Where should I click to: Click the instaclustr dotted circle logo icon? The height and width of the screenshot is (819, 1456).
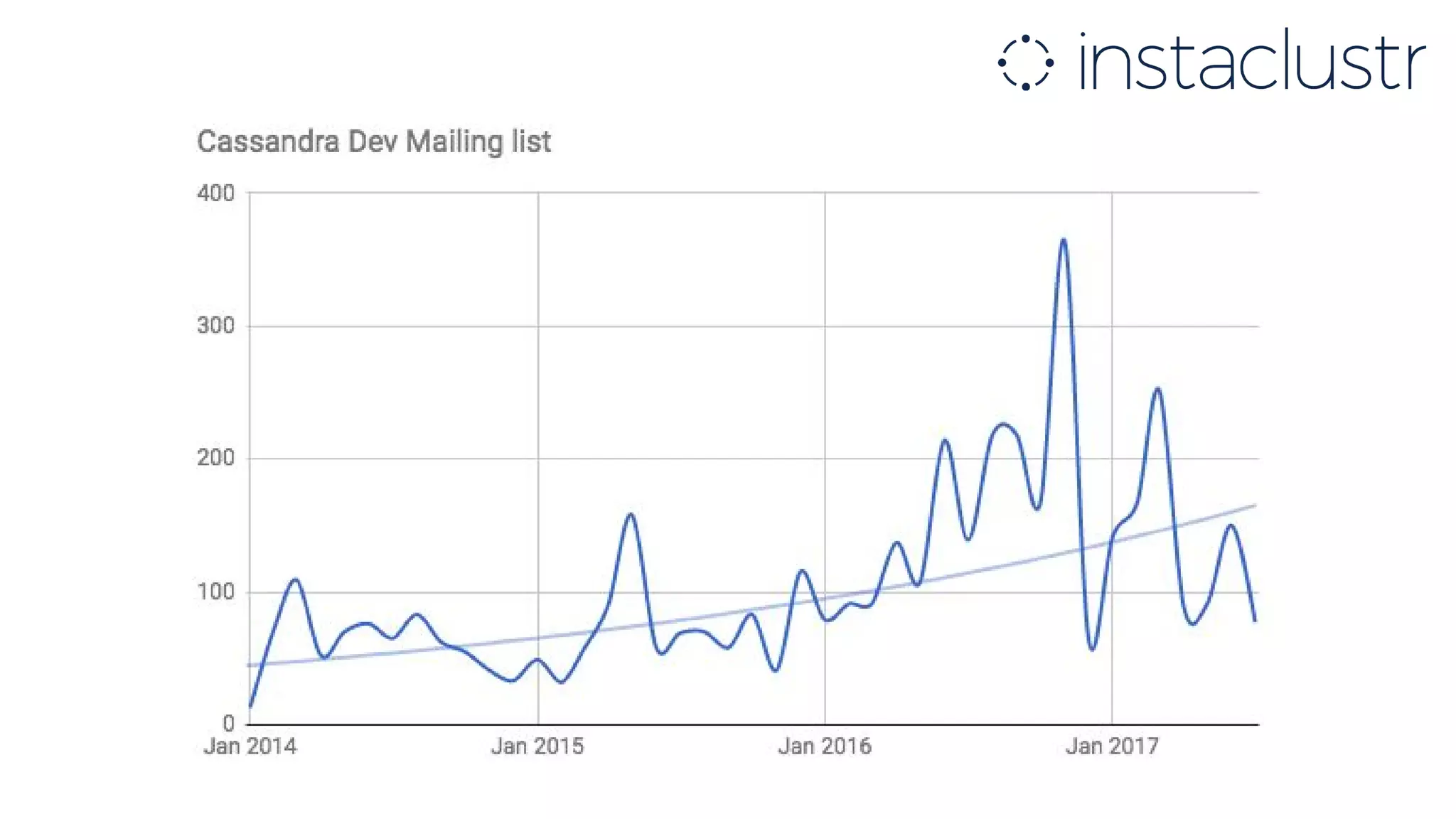click(x=1025, y=63)
